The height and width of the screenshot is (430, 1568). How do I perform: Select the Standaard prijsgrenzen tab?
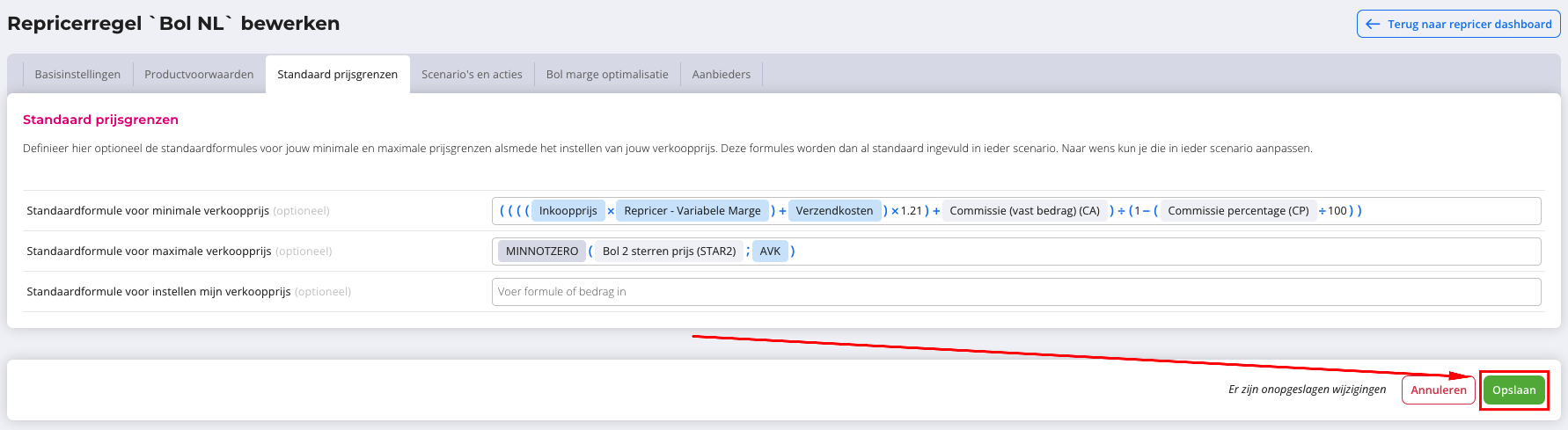pyautogui.click(x=337, y=75)
